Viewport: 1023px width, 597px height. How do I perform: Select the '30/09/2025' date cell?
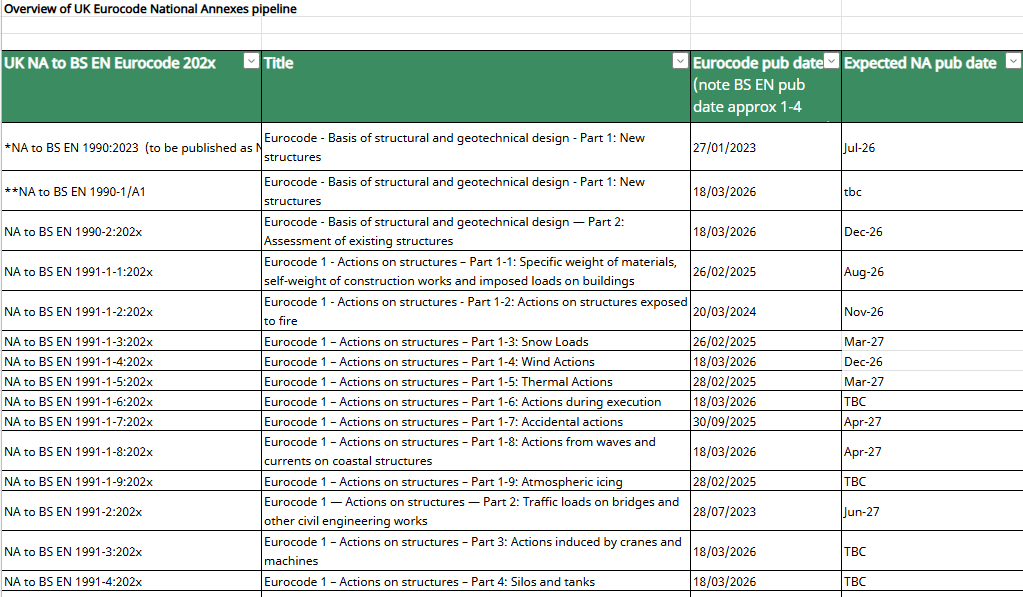coord(766,421)
